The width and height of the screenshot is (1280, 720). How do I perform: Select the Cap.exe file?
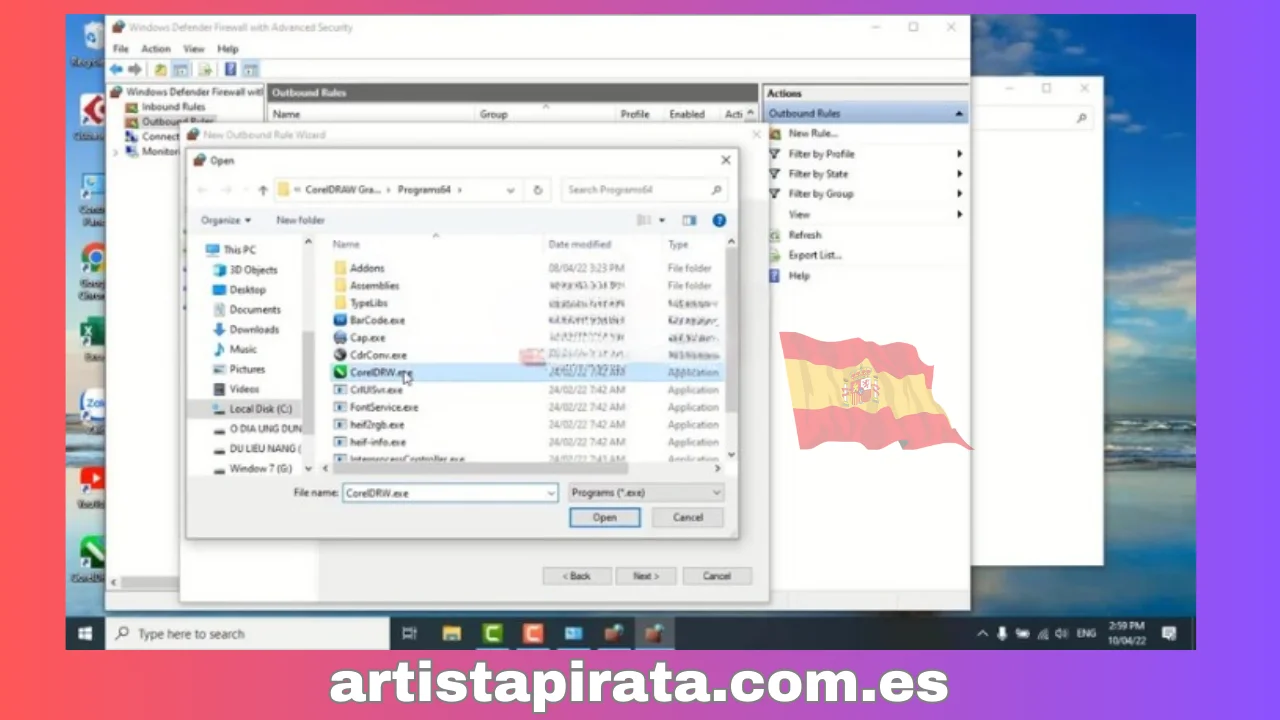[x=366, y=338]
